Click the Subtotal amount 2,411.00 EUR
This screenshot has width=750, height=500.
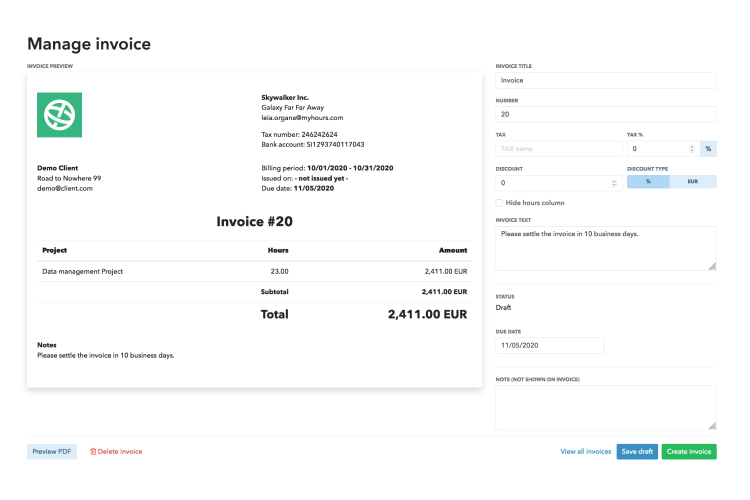click(444, 292)
